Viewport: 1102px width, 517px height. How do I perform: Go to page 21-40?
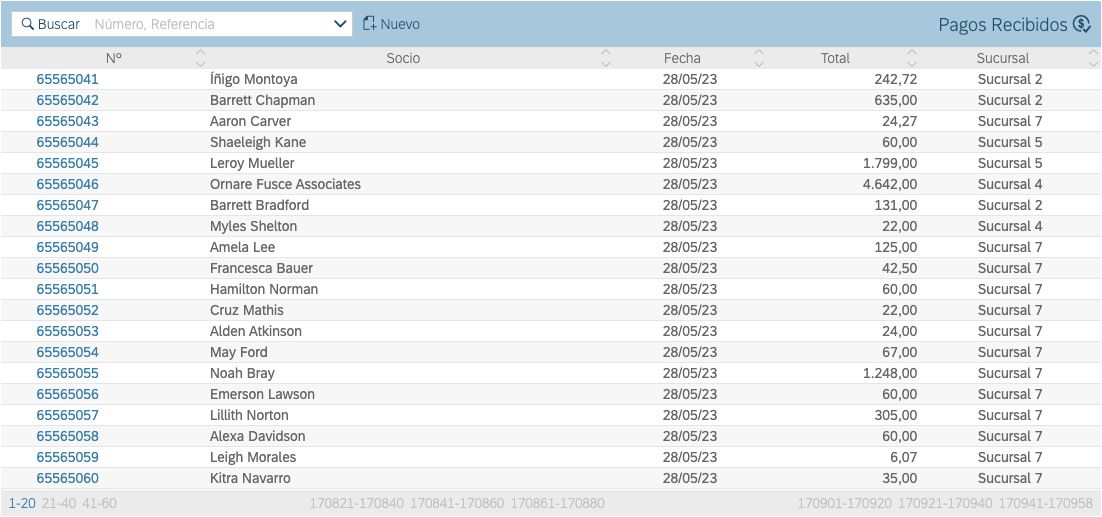[59, 503]
